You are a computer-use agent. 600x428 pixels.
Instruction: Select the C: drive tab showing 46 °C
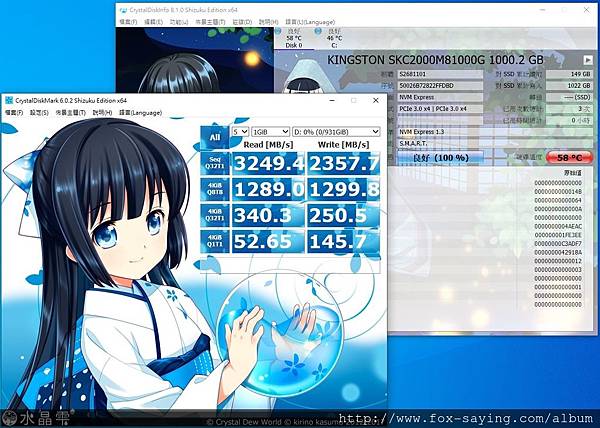334,38
